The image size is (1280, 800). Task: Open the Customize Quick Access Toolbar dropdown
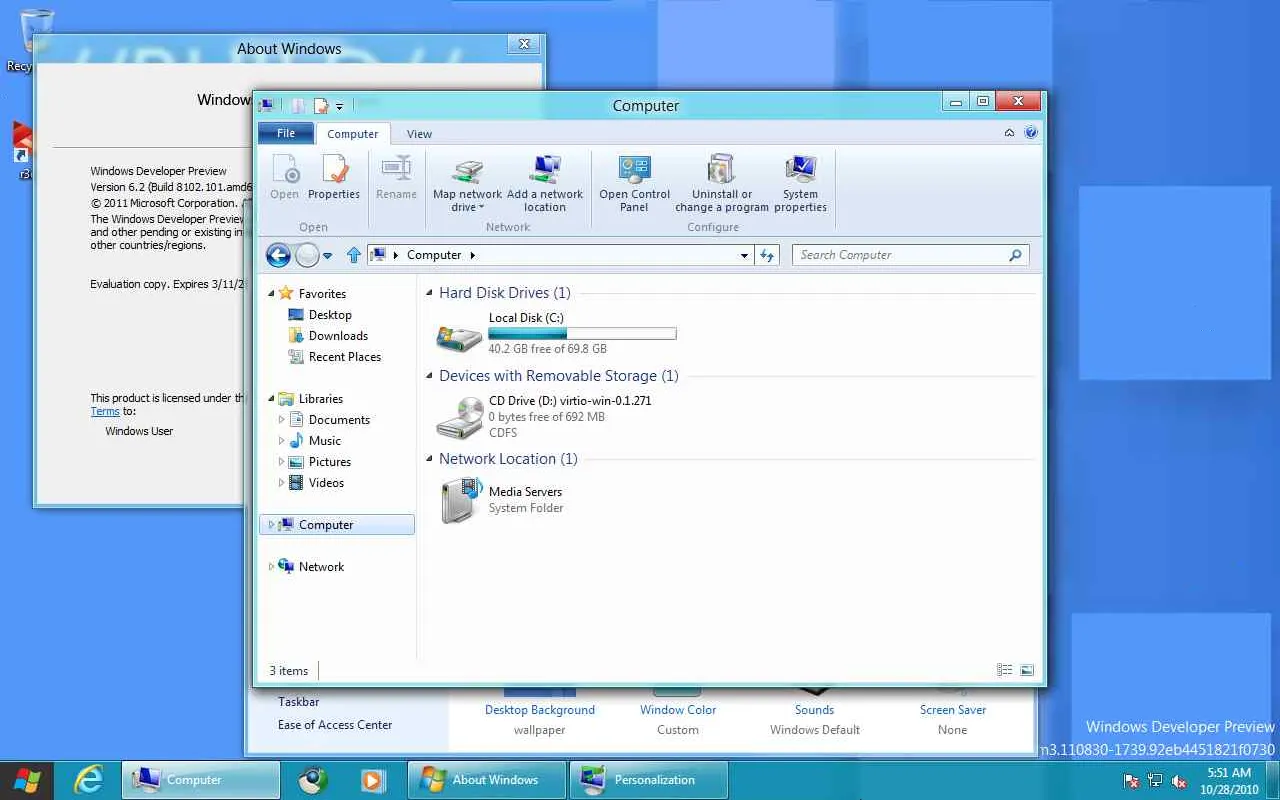click(340, 106)
